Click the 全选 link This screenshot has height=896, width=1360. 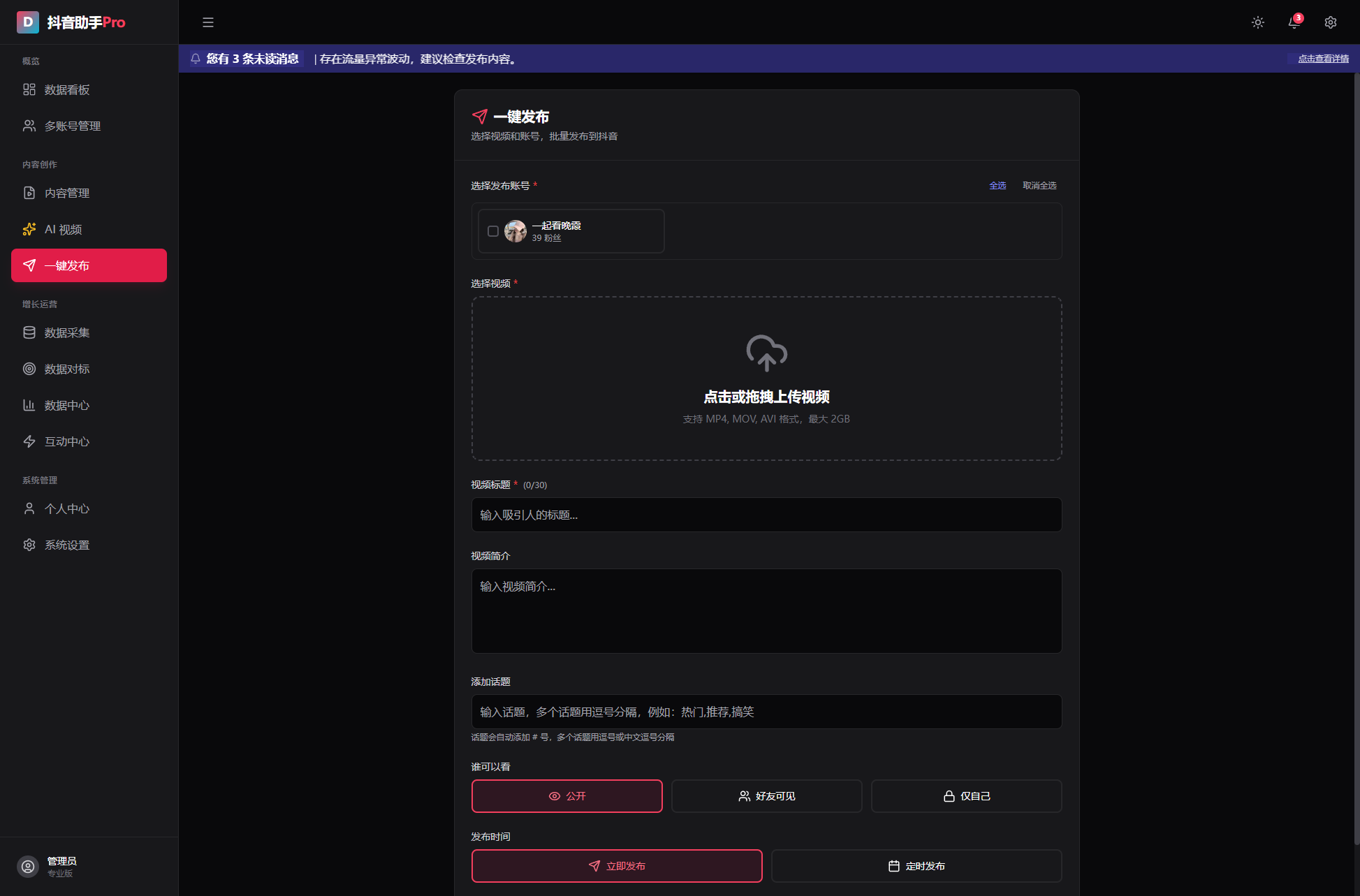(997, 186)
